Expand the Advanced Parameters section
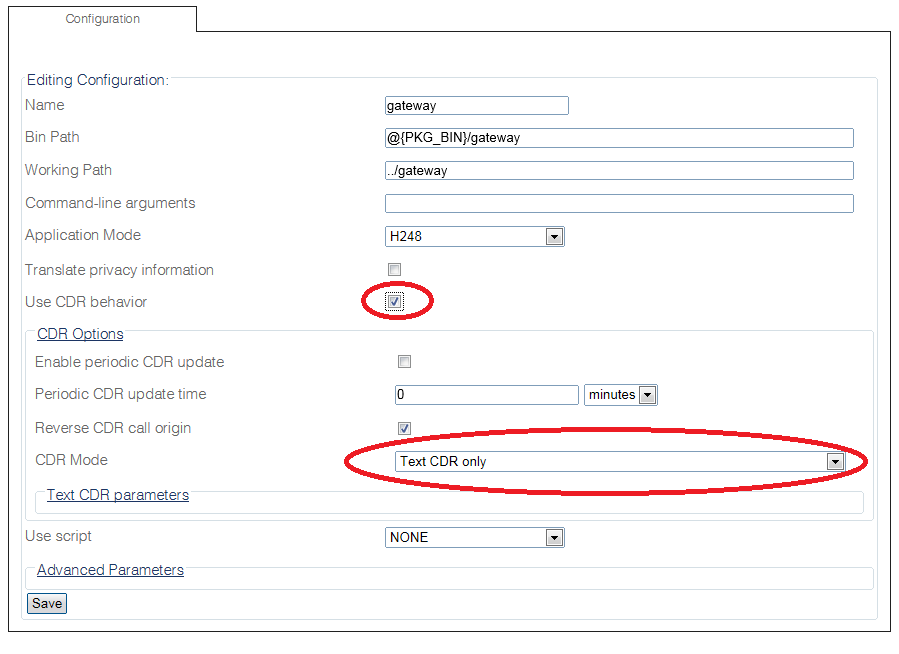 pos(110,570)
